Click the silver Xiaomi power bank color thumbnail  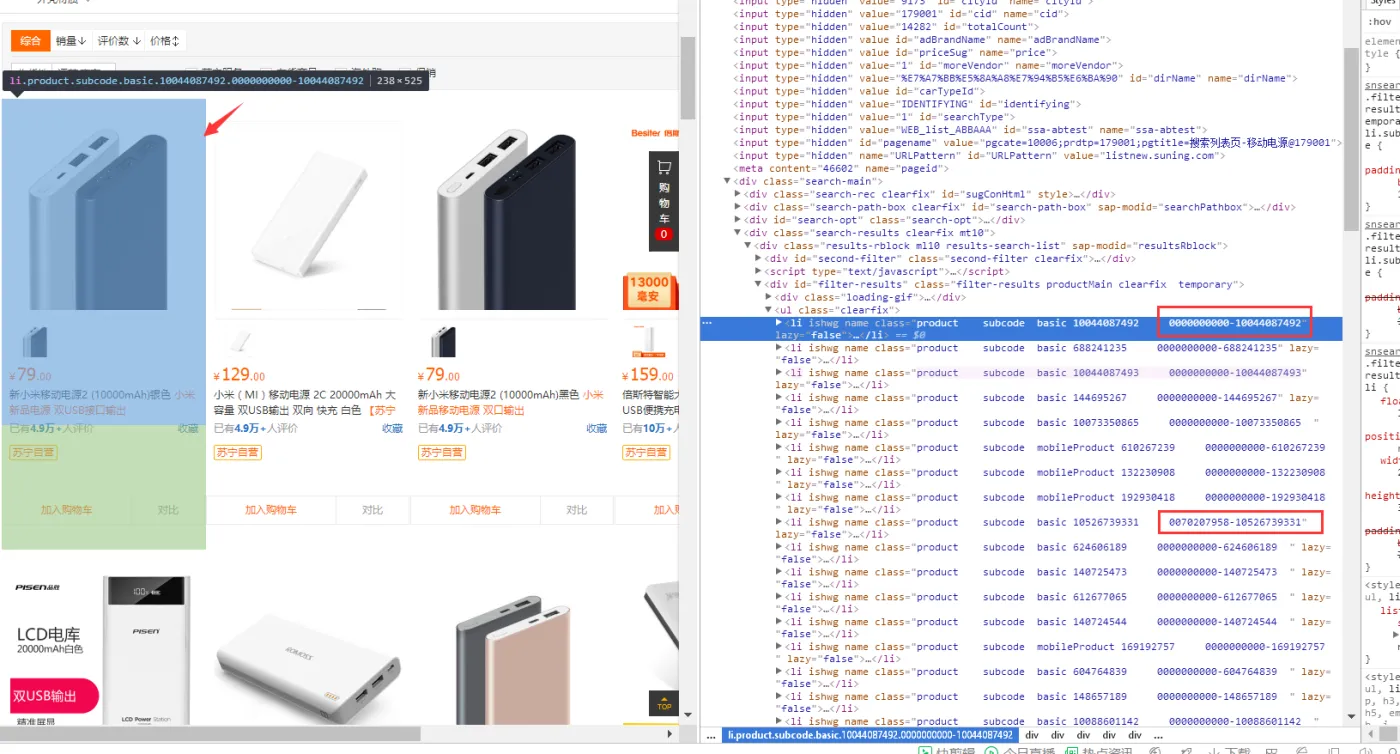pos(35,342)
